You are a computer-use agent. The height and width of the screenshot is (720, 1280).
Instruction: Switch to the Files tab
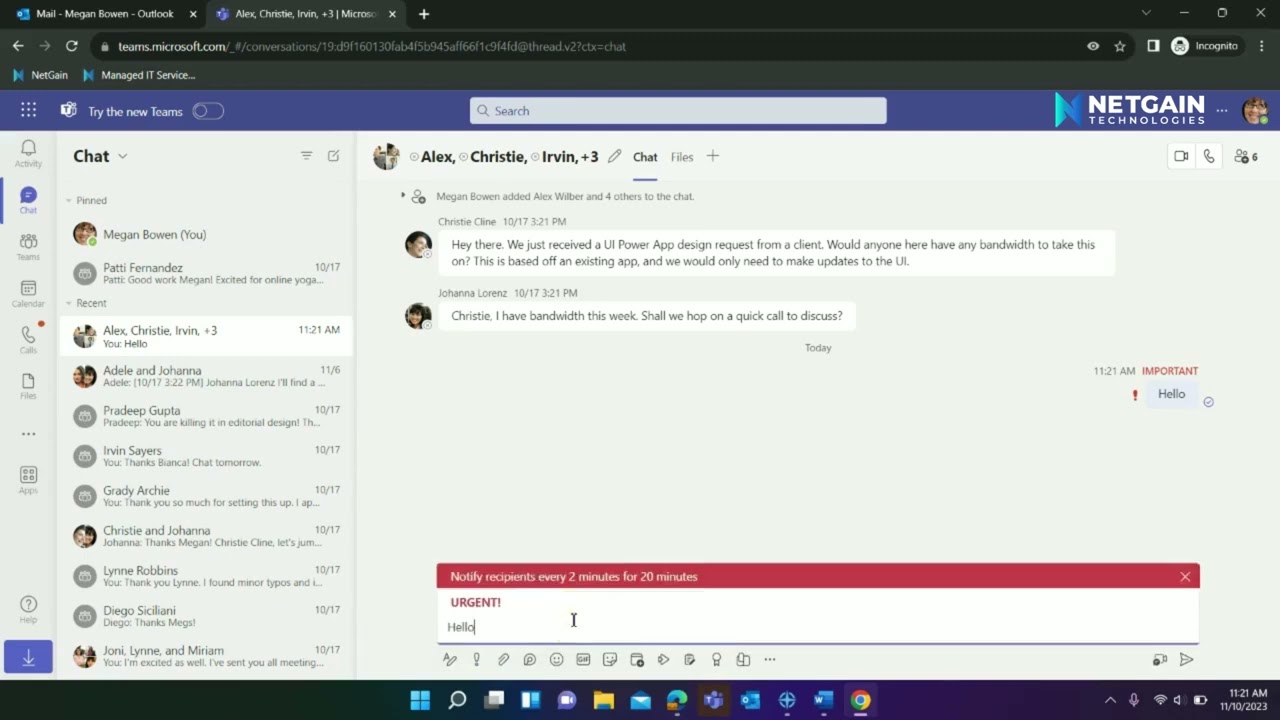682,157
